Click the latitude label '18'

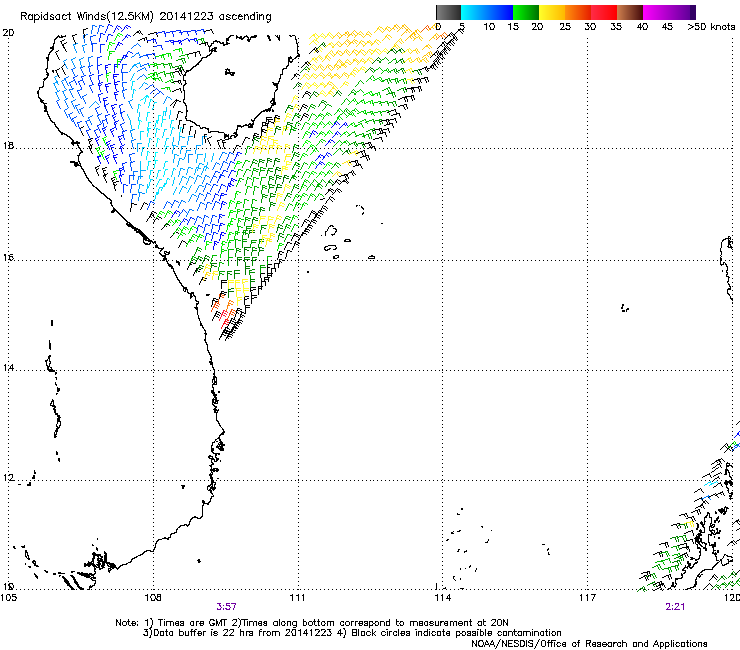[x=8, y=145]
